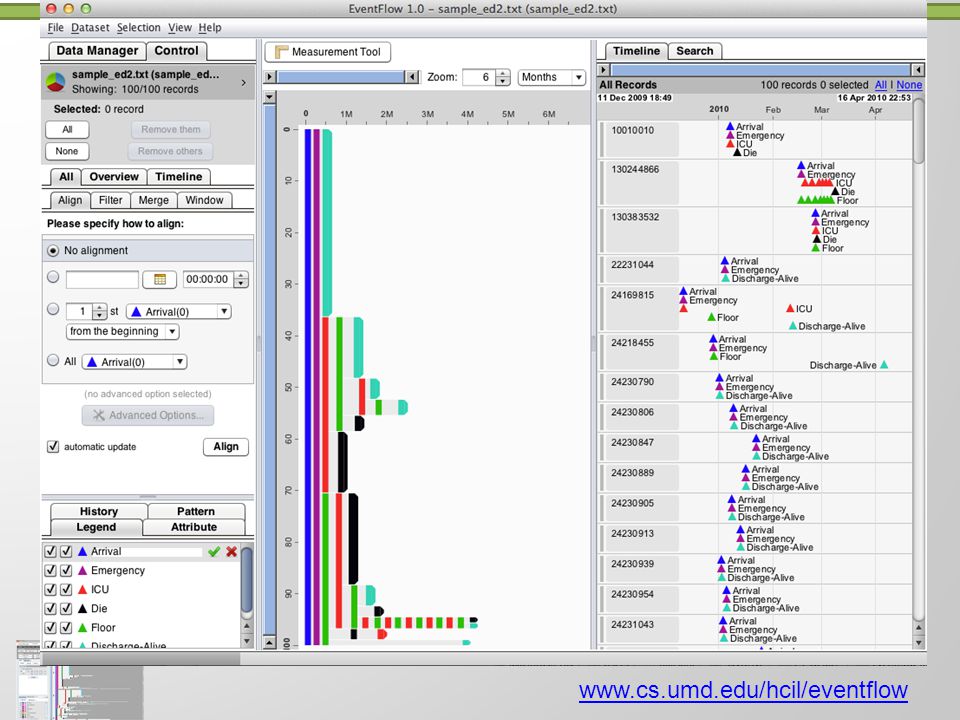Switch to the Merge tab
Image resolution: width=960 pixels, height=720 pixels.
click(153, 200)
